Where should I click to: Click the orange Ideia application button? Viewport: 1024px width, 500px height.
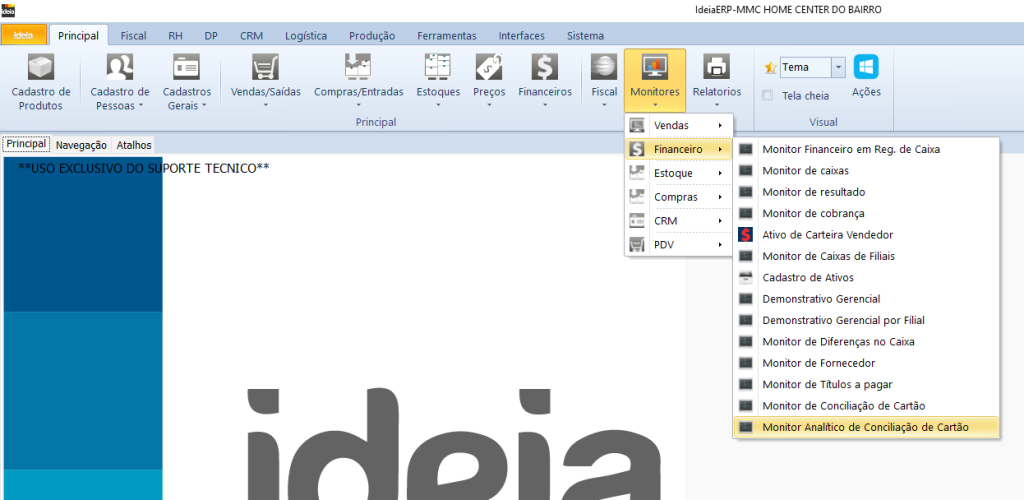point(23,35)
